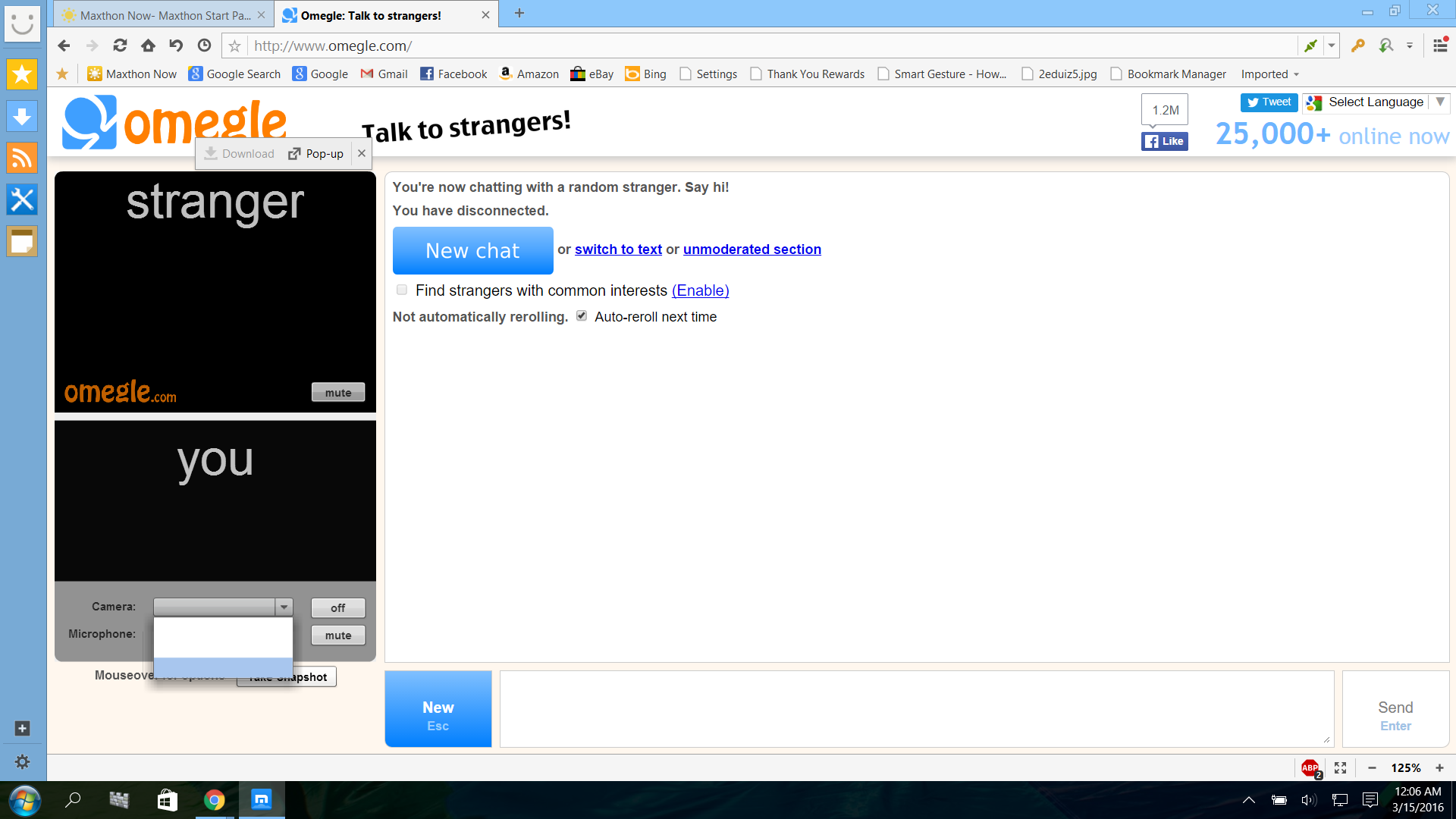
Task: Click the Omegle logo
Action: tap(175, 122)
